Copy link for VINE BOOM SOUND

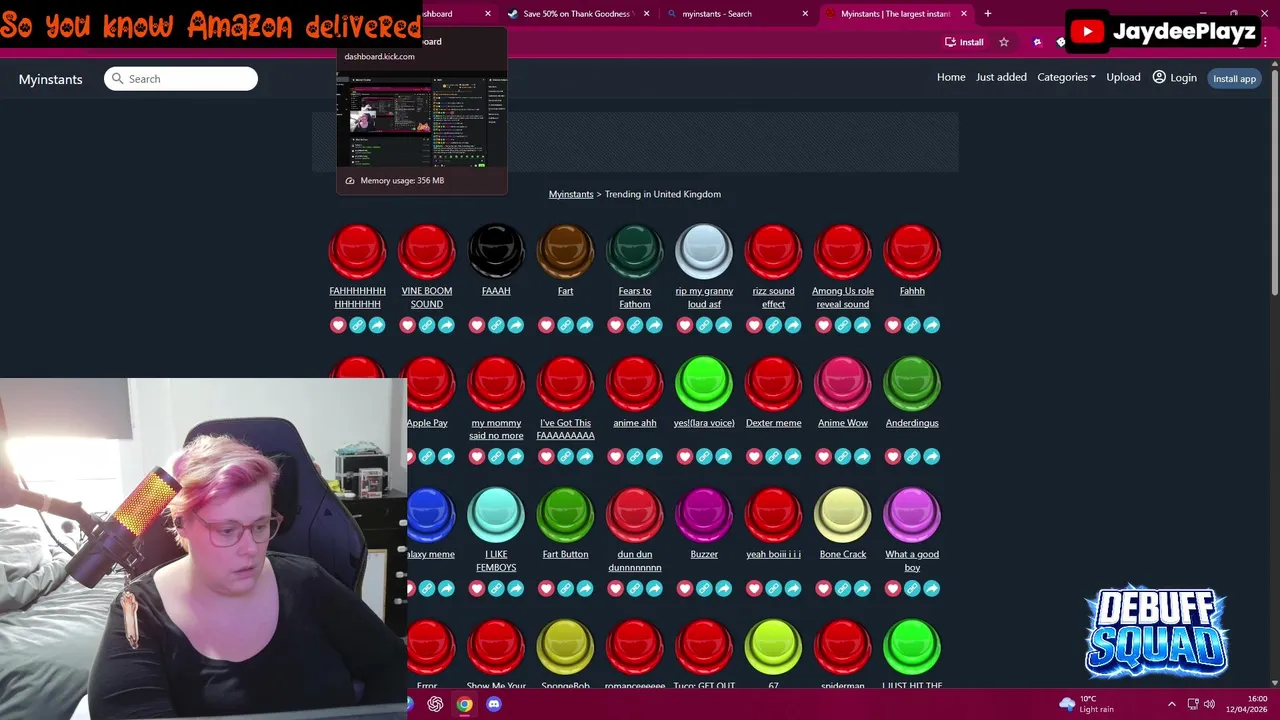(427, 325)
